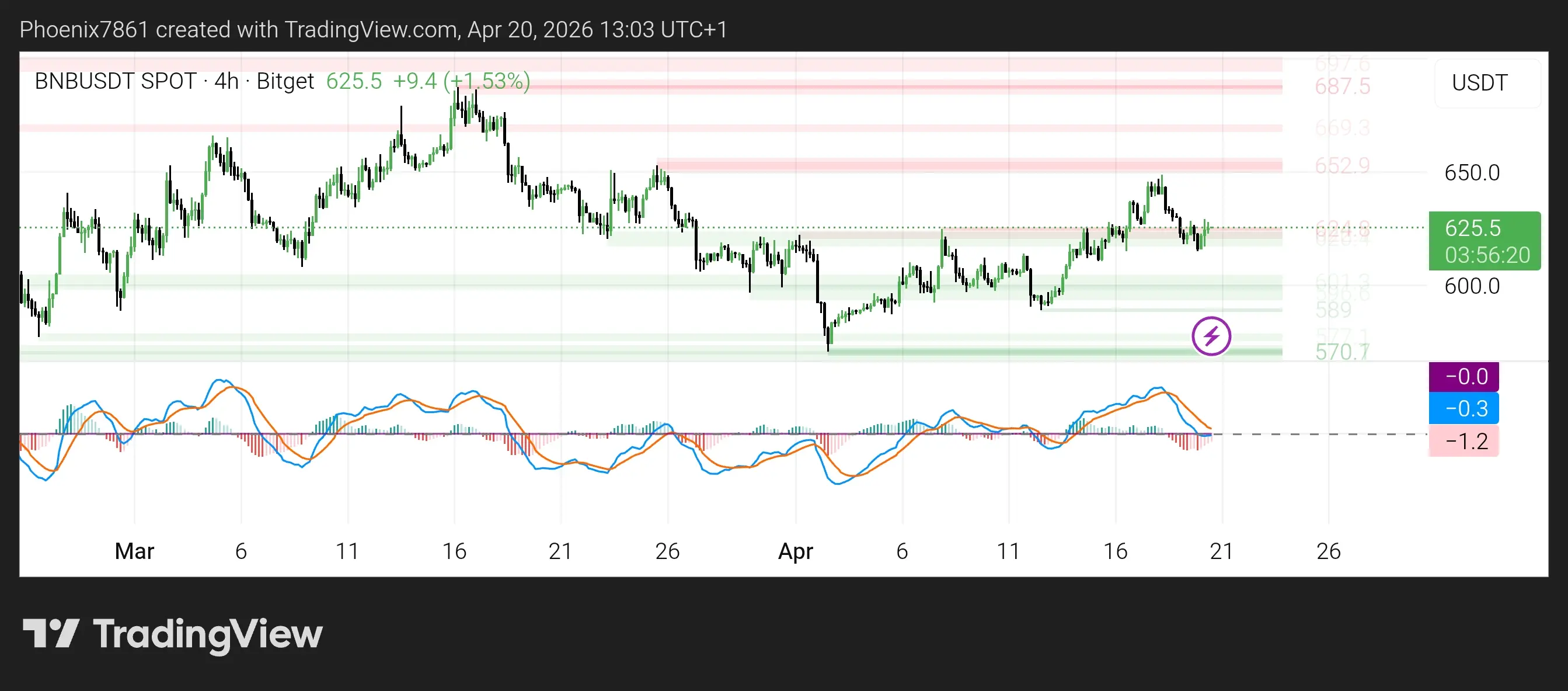The width and height of the screenshot is (1568, 691).
Task: Click the BNBUSDT SPOT symbol title
Action: coord(116,81)
